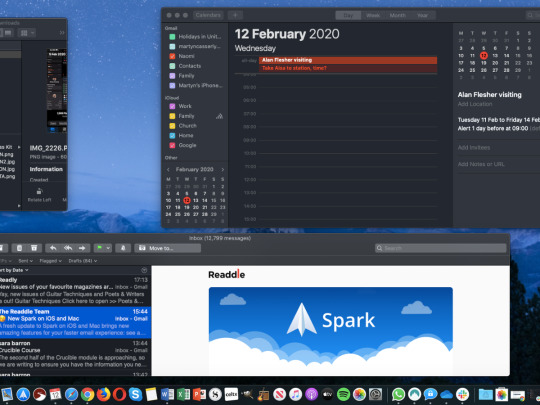Switch Calendar to Day view
The image size is (540, 405).
pos(348,15)
